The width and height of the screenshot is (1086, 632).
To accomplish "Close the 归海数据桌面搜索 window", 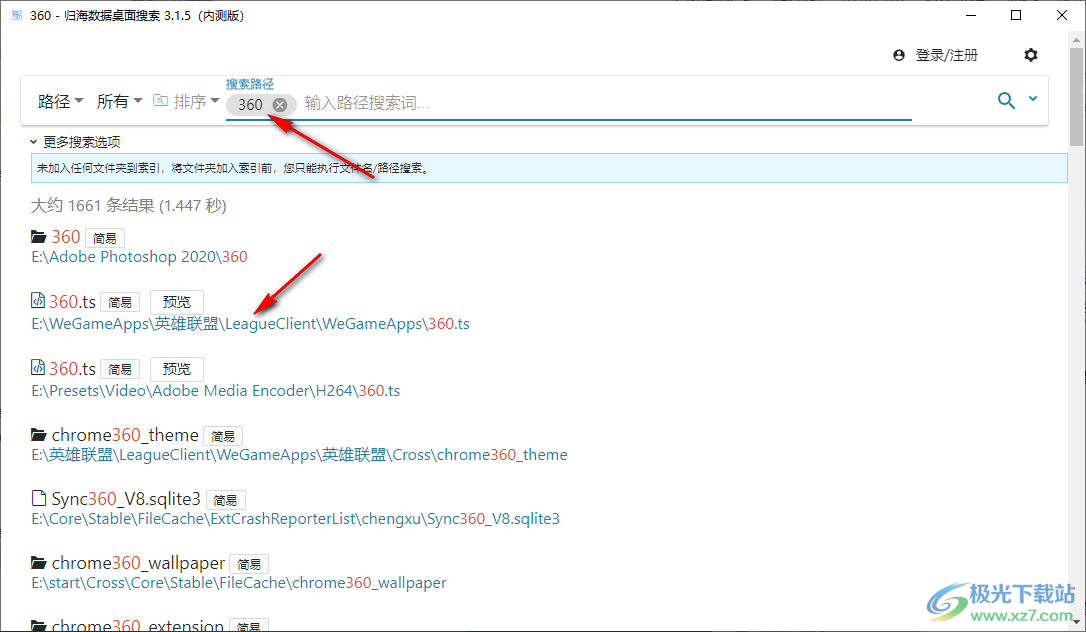I will (x=1062, y=15).
